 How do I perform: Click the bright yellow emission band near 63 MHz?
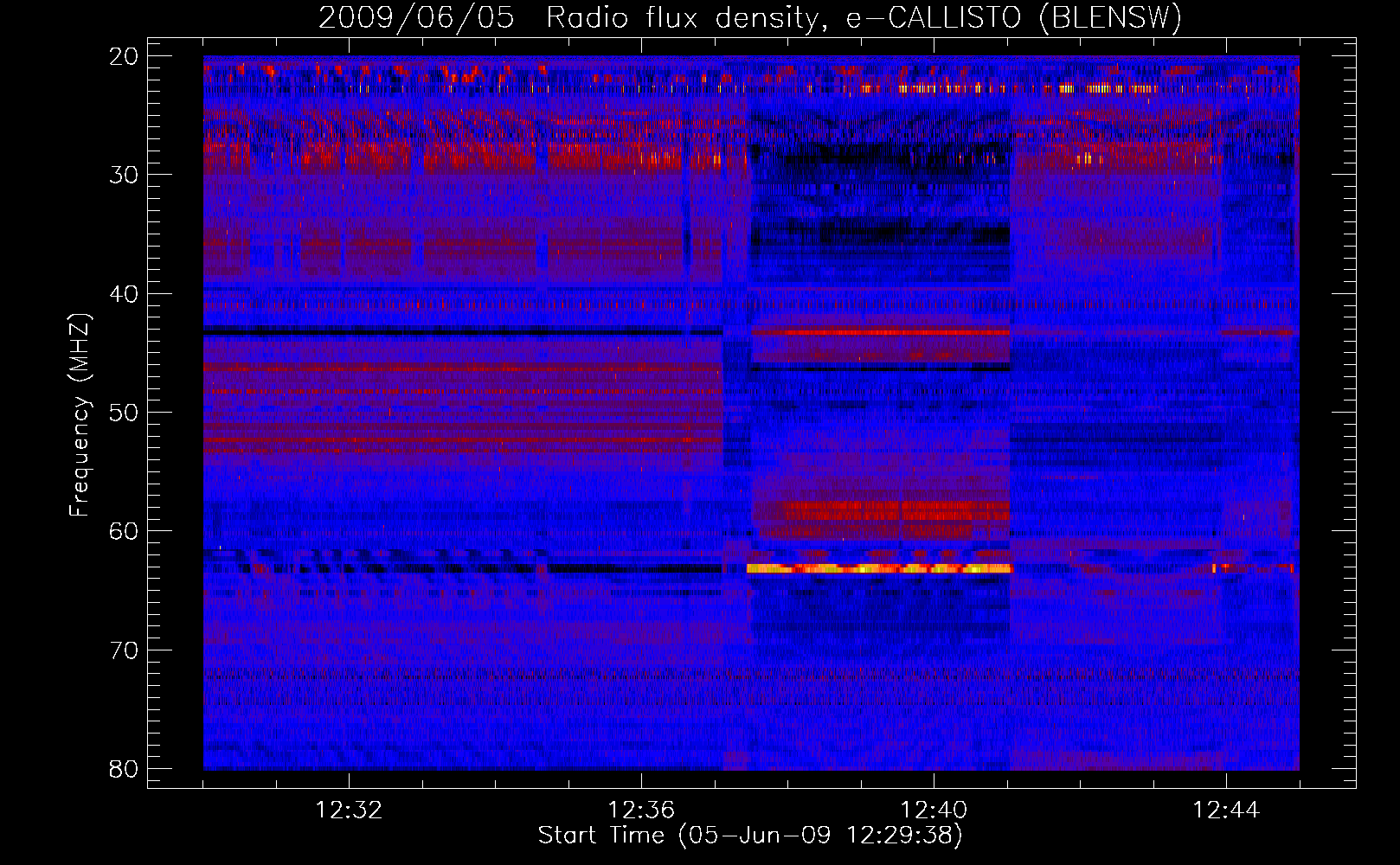878,568
